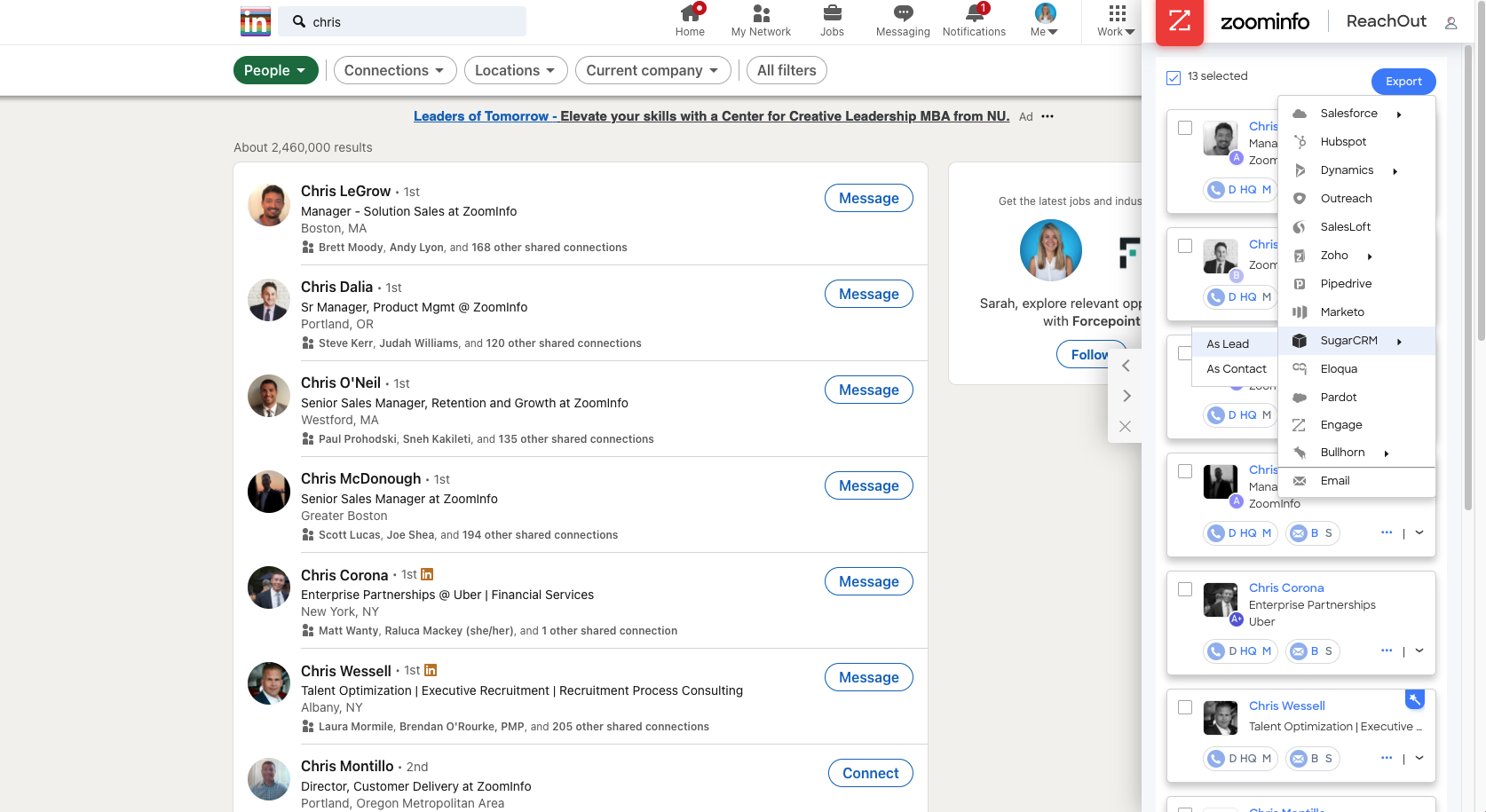The width and height of the screenshot is (1486, 812).
Task: Collapse ZoomInfo panel with left arrow
Action: (1126, 366)
